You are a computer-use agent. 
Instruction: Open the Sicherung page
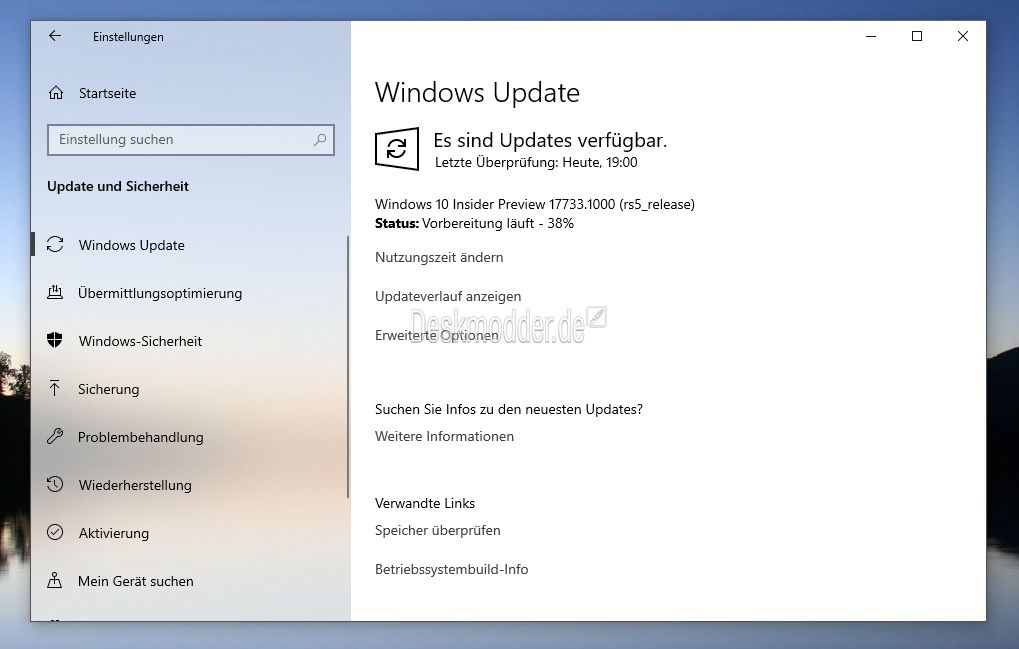[x=109, y=389]
